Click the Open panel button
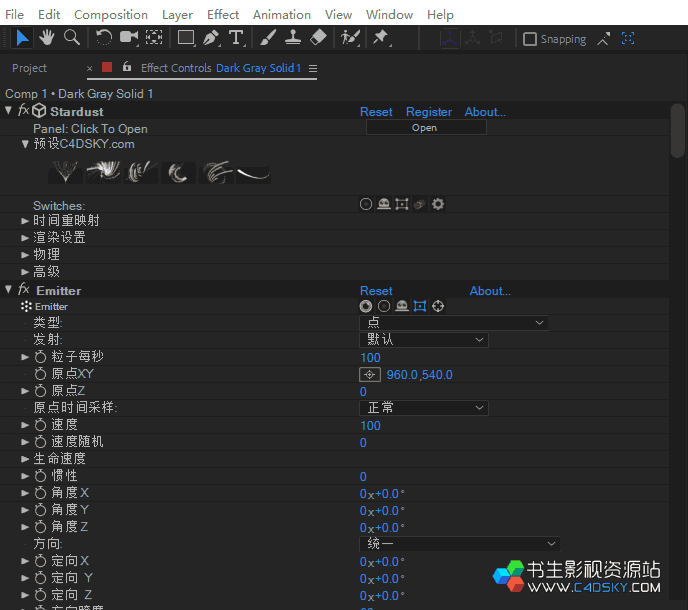 click(426, 128)
